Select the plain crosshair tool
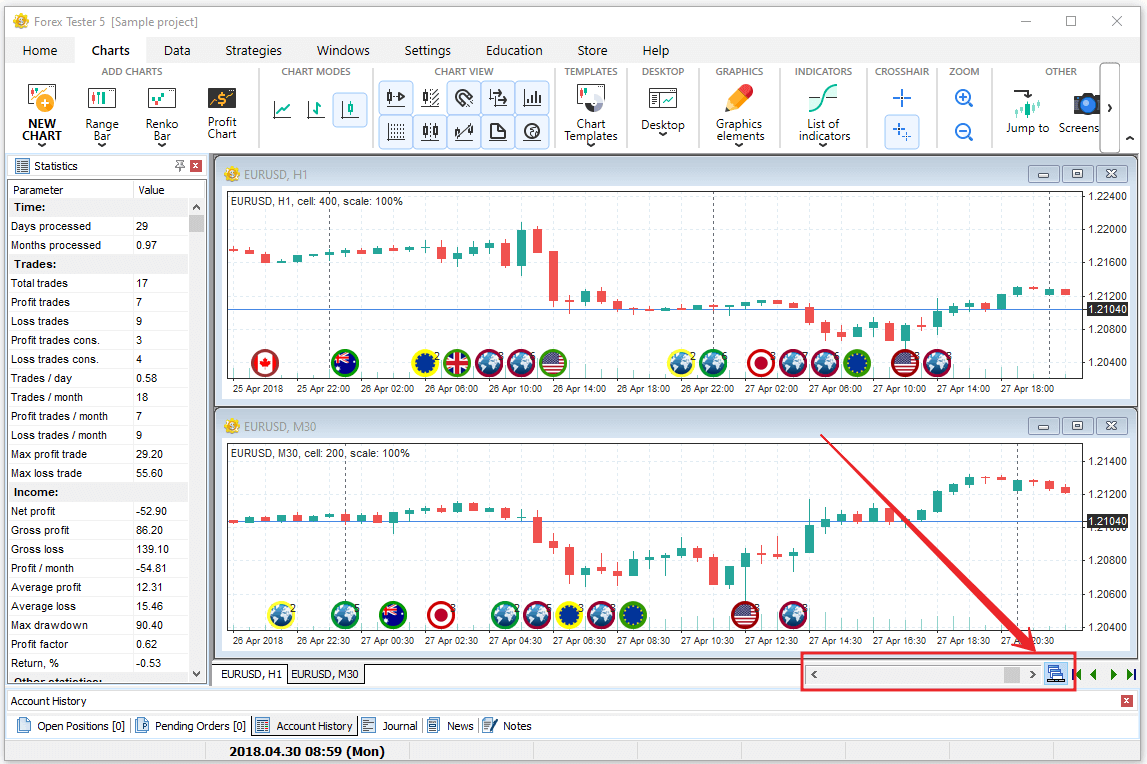This screenshot has width=1147, height=764. click(902, 98)
